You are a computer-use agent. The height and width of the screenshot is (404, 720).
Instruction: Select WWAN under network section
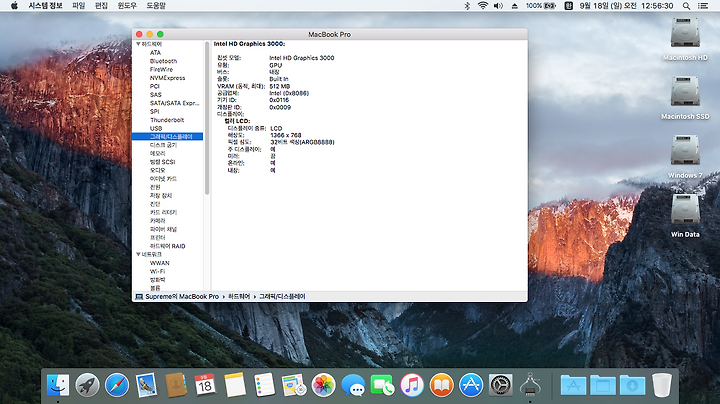159,263
